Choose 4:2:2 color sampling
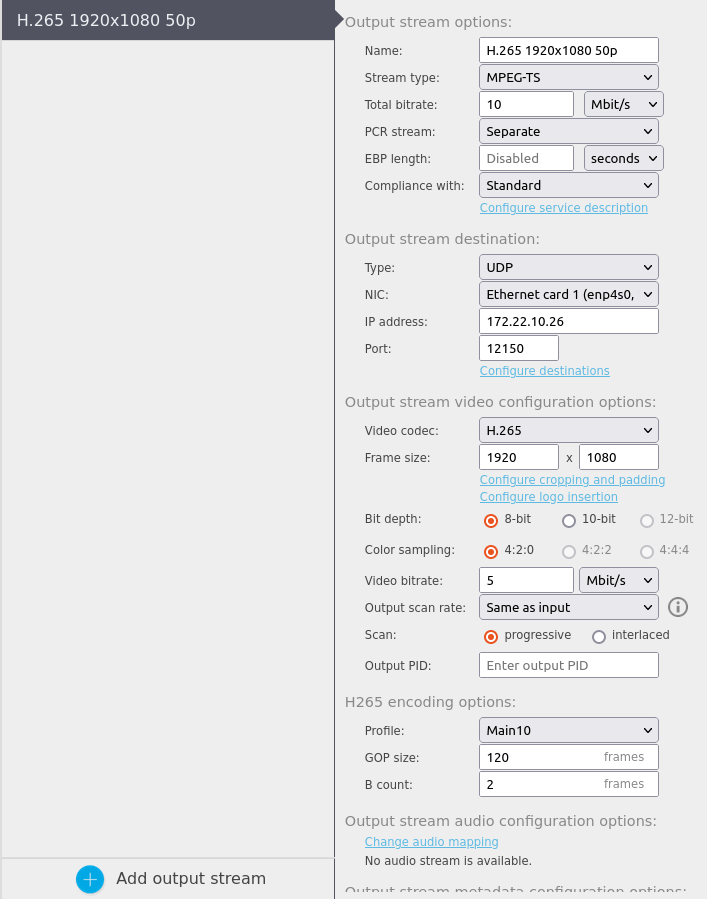Viewport: 707px width, 899px height. tap(569, 552)
